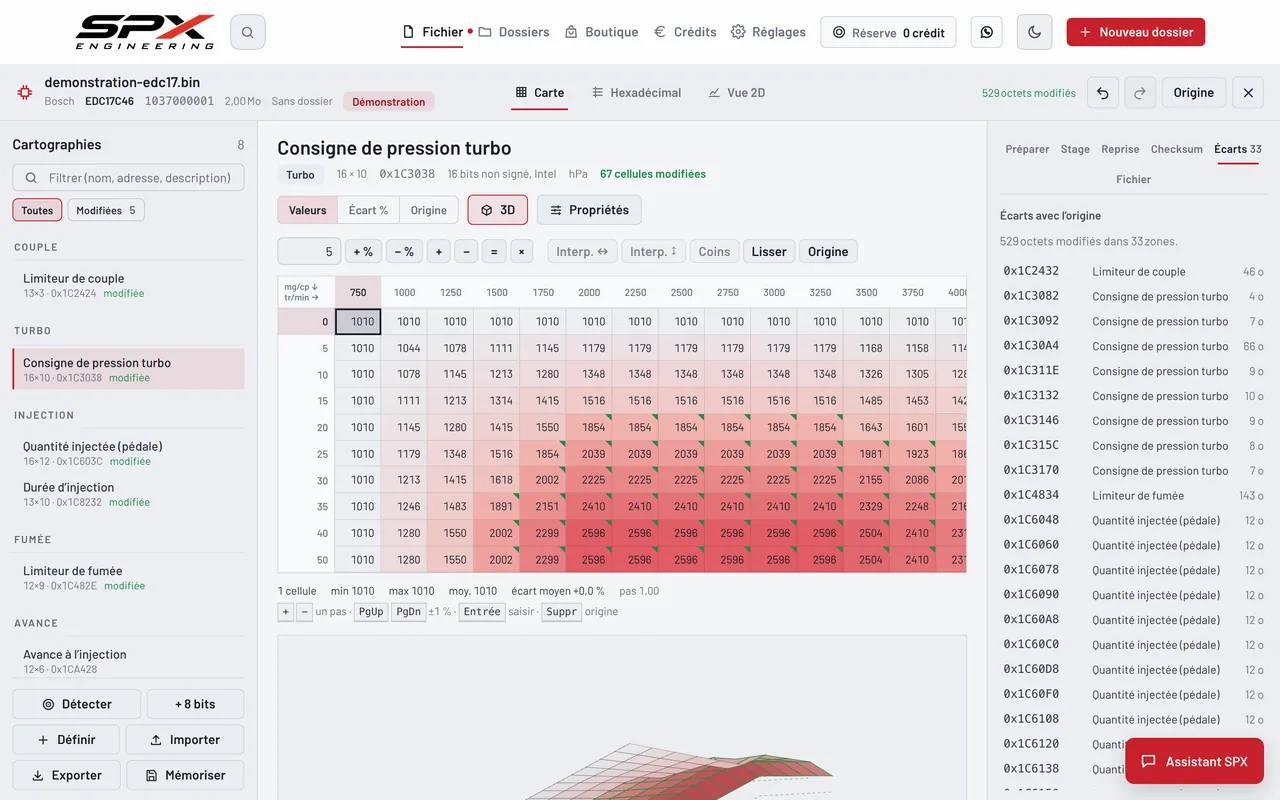Redo the modification arrow
Screen dimensions: 1280x800
click(x=1140, y=93)
